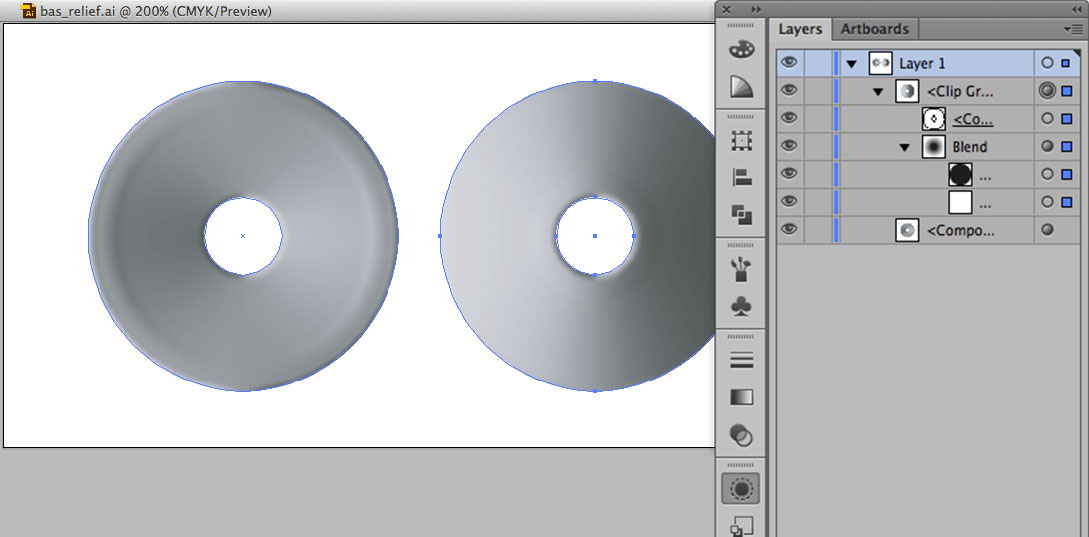Click the Clip Group thumbnail

click(x=907, y=91)
